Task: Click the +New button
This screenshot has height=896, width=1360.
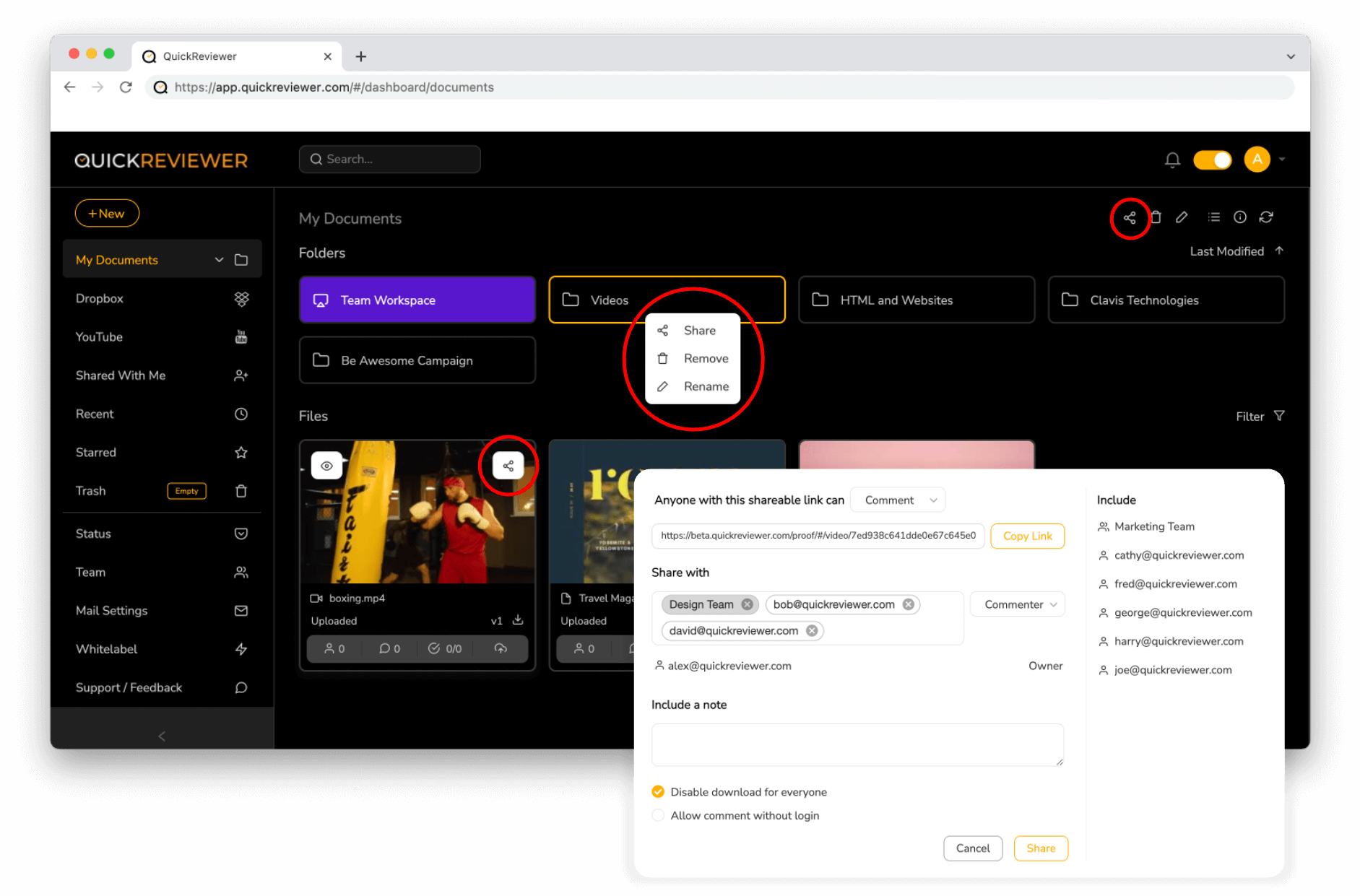Action: [x=107, y=214]
